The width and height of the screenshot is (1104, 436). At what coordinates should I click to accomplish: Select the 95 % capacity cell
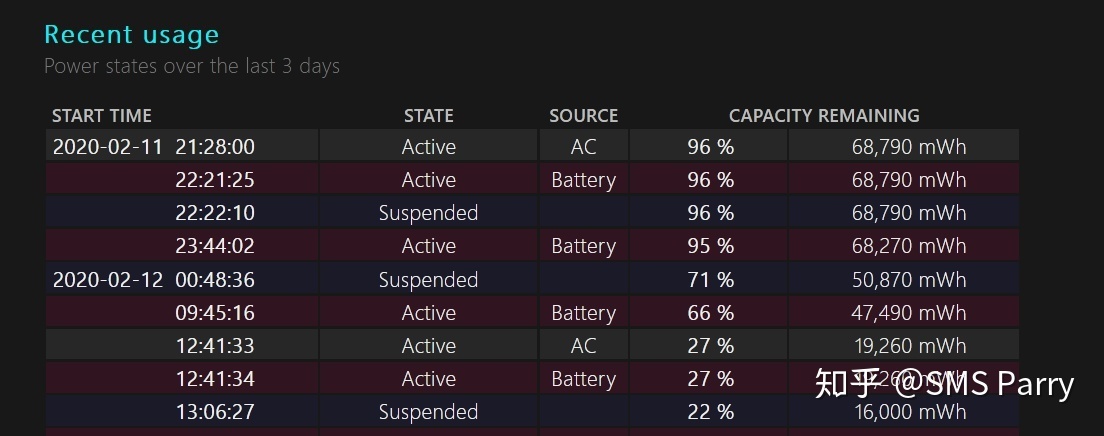click(x=710, y=246)
